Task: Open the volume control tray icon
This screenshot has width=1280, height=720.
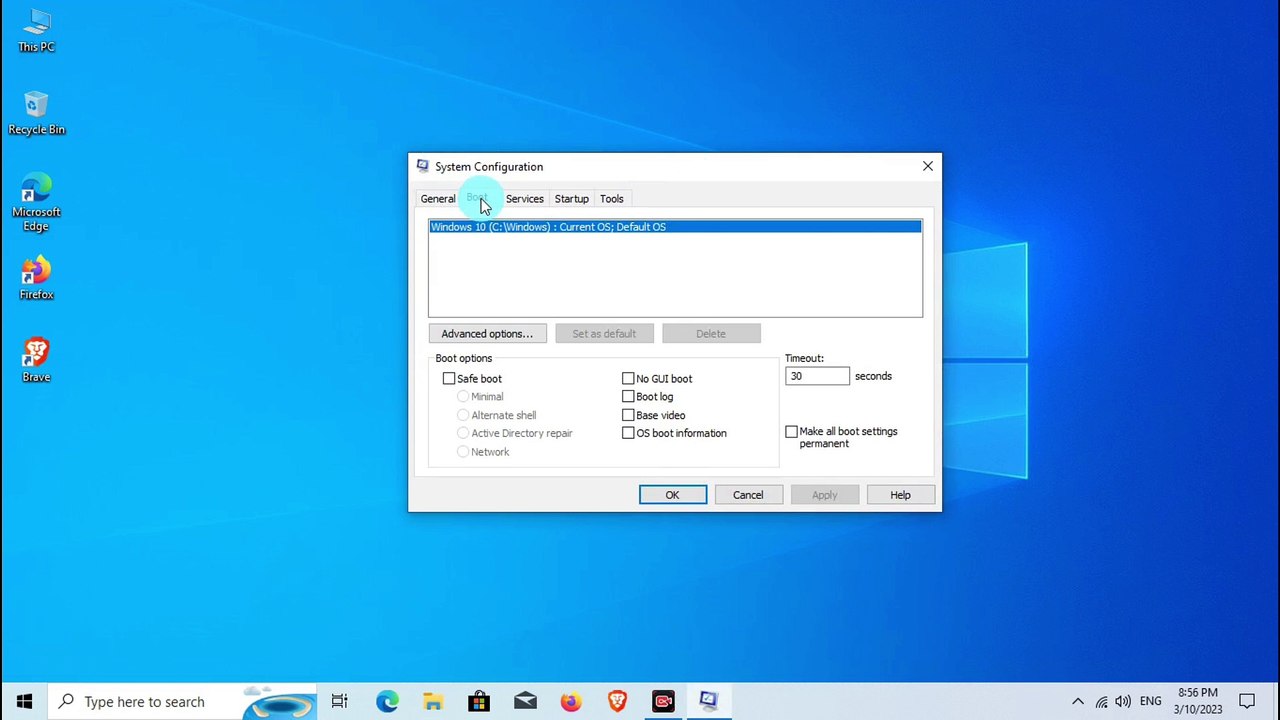Action: click(x=1123, y=701)
